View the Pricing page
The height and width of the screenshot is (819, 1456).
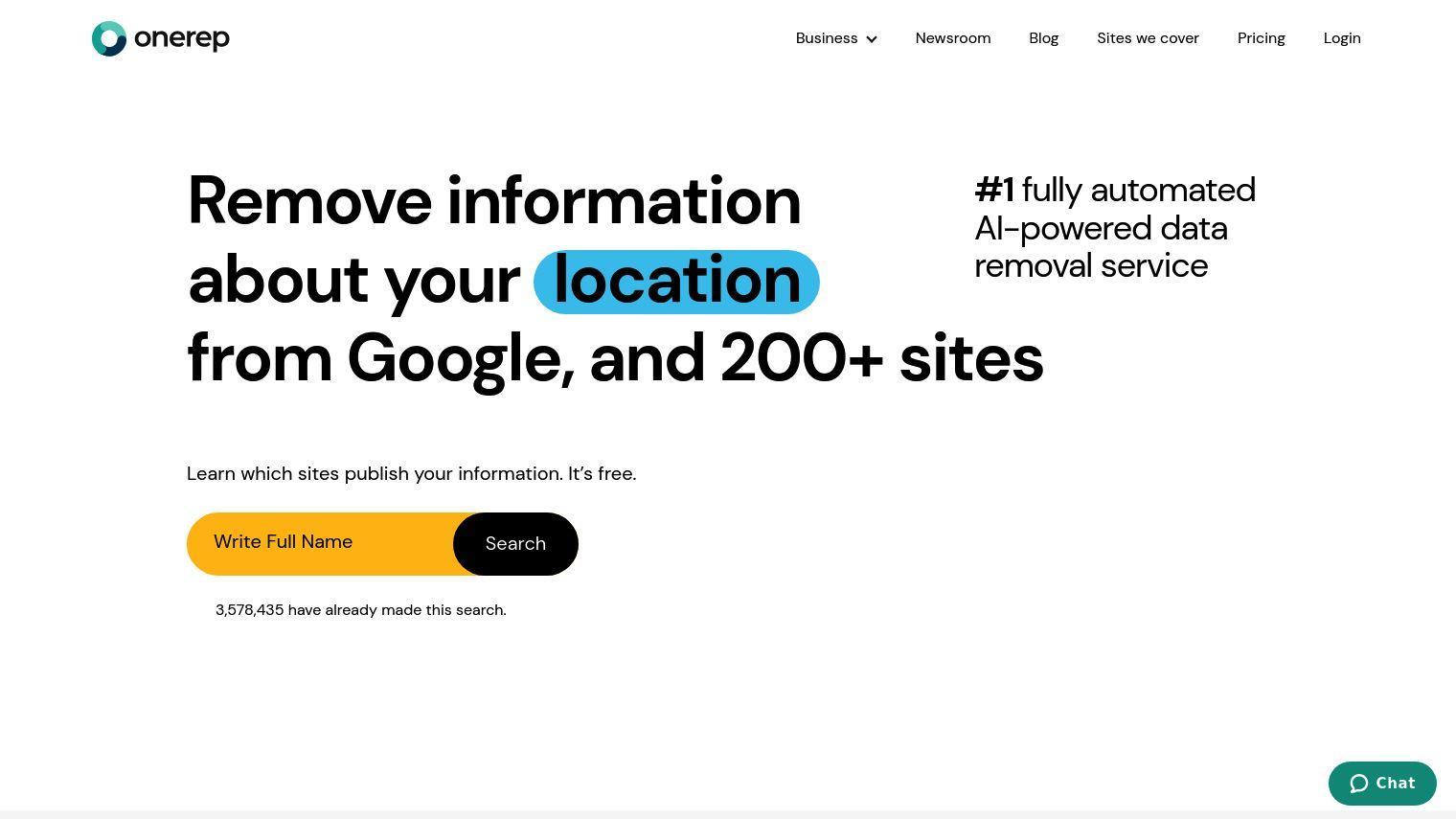[1261, 38]
